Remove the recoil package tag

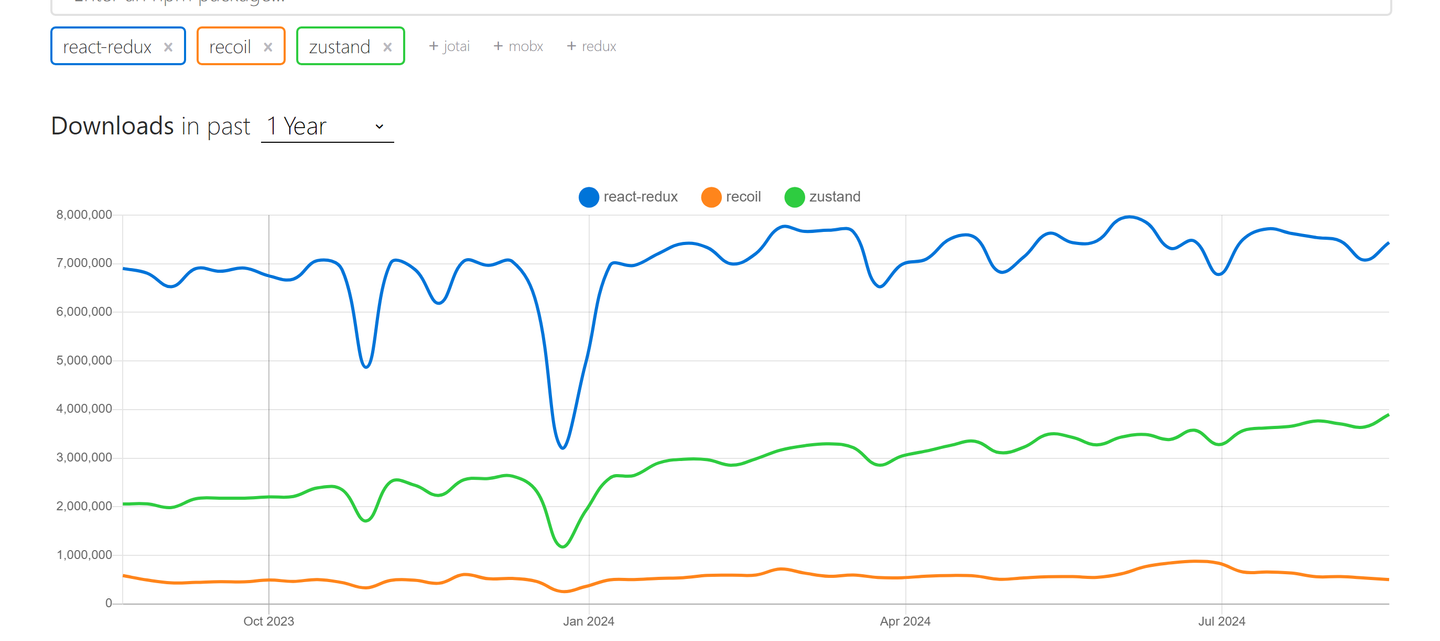click(x=268, y=47)
